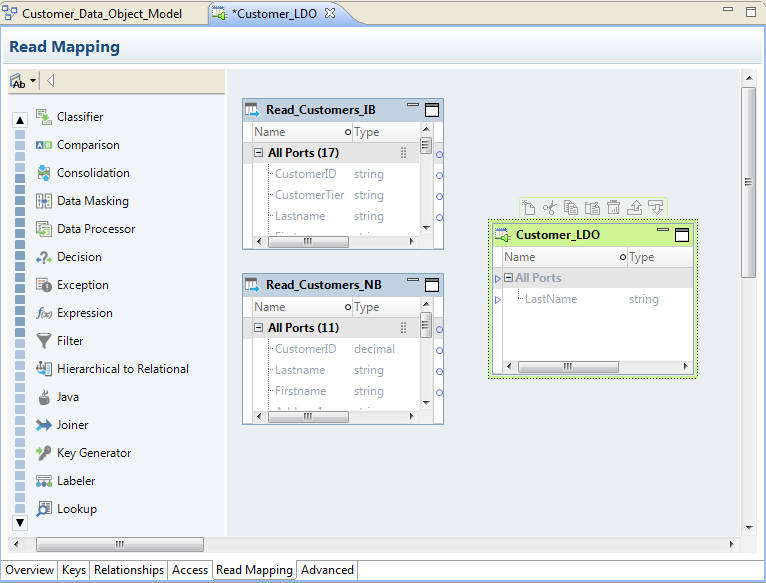Open the palette Ab dropdown arrow
Viewport: 766px width, 583px height.
pyautogui.click(x=34, y=81)
